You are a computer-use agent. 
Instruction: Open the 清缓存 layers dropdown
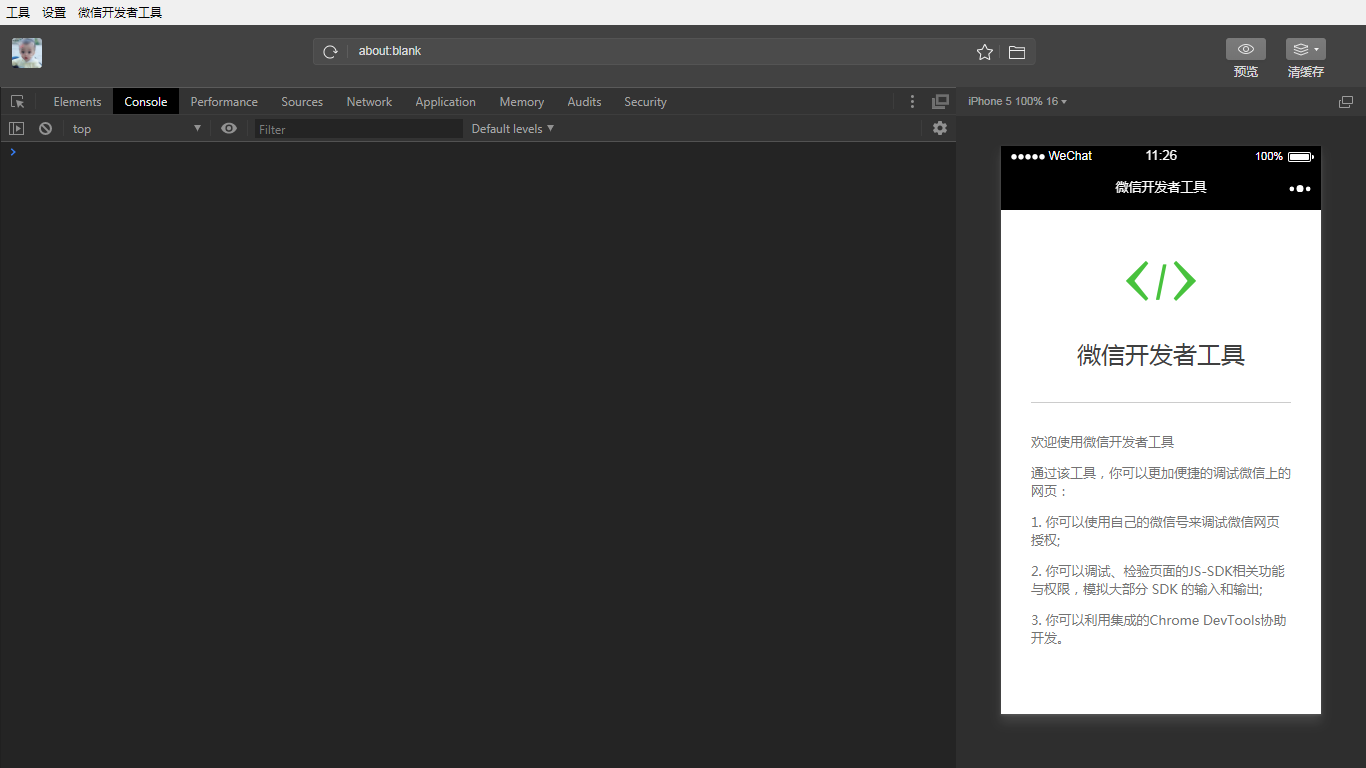tap(1306, 49)
